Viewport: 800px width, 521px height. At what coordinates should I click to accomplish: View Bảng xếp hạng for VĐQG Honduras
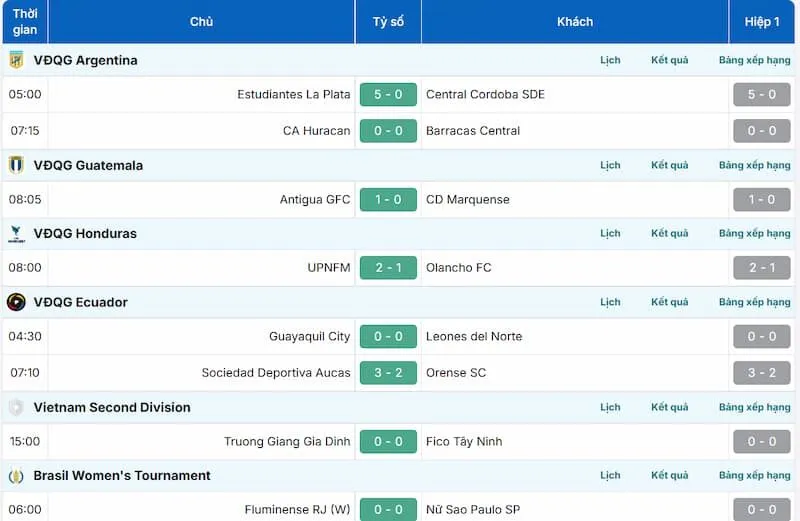(754, 233)
